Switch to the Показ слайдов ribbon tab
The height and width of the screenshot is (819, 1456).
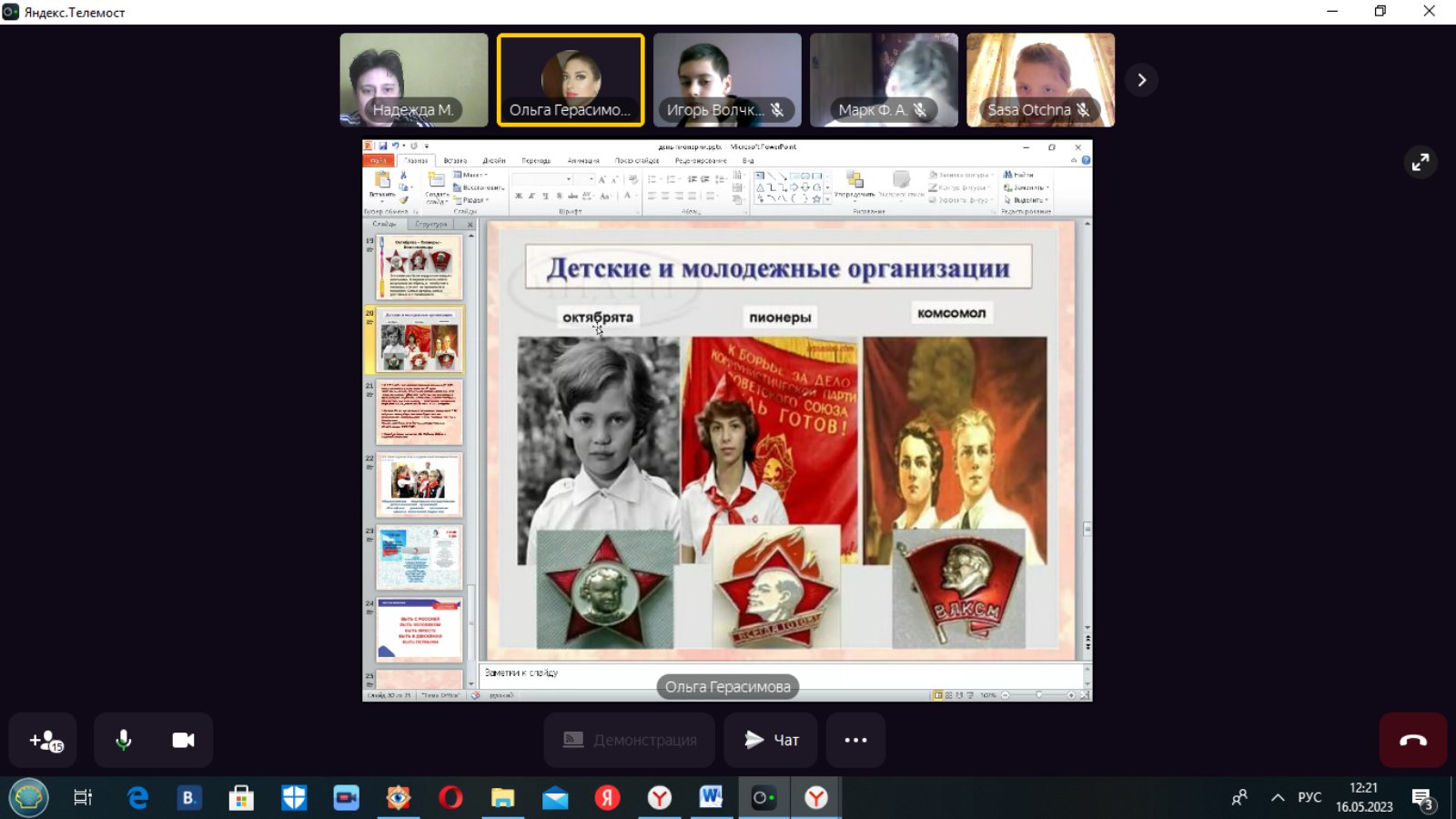coord(636,161)
